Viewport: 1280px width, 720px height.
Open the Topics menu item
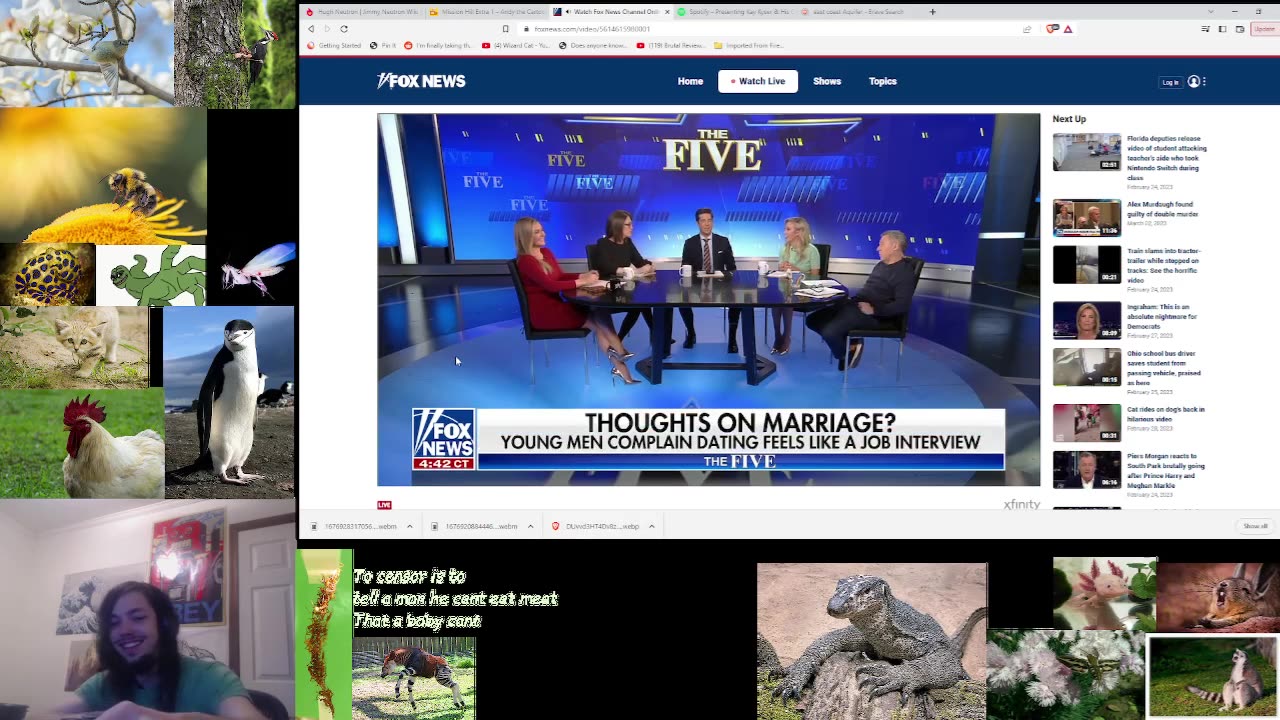click(883, 81)
